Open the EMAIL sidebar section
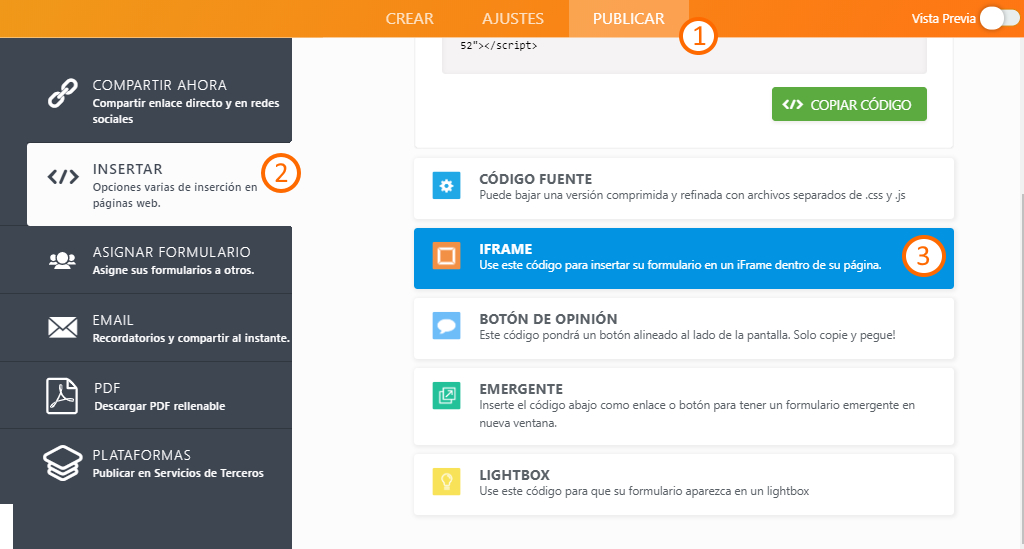This screenshot has width=1024, height=549. pos(146,328)
